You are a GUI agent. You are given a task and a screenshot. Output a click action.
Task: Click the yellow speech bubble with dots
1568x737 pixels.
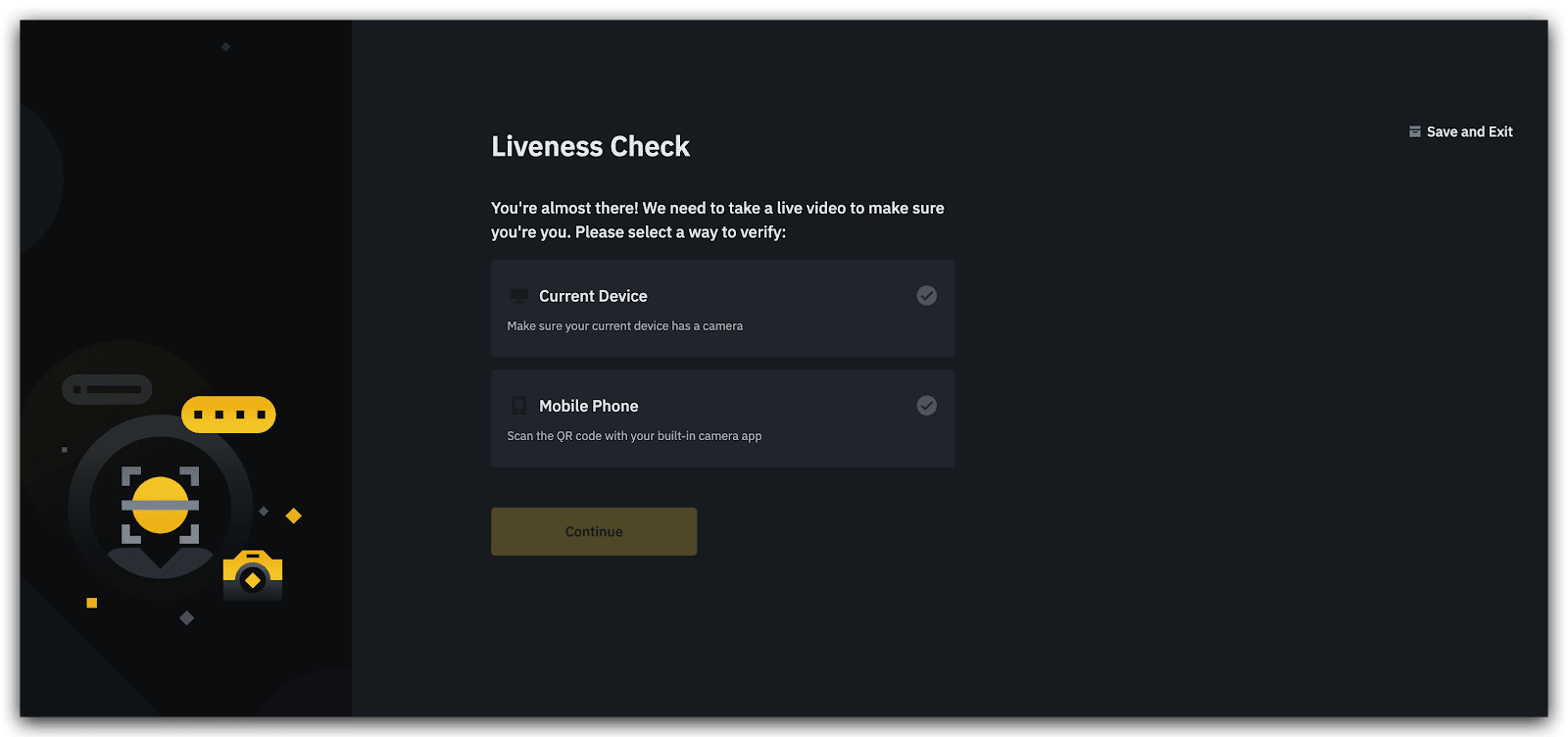tap(228, 415)
